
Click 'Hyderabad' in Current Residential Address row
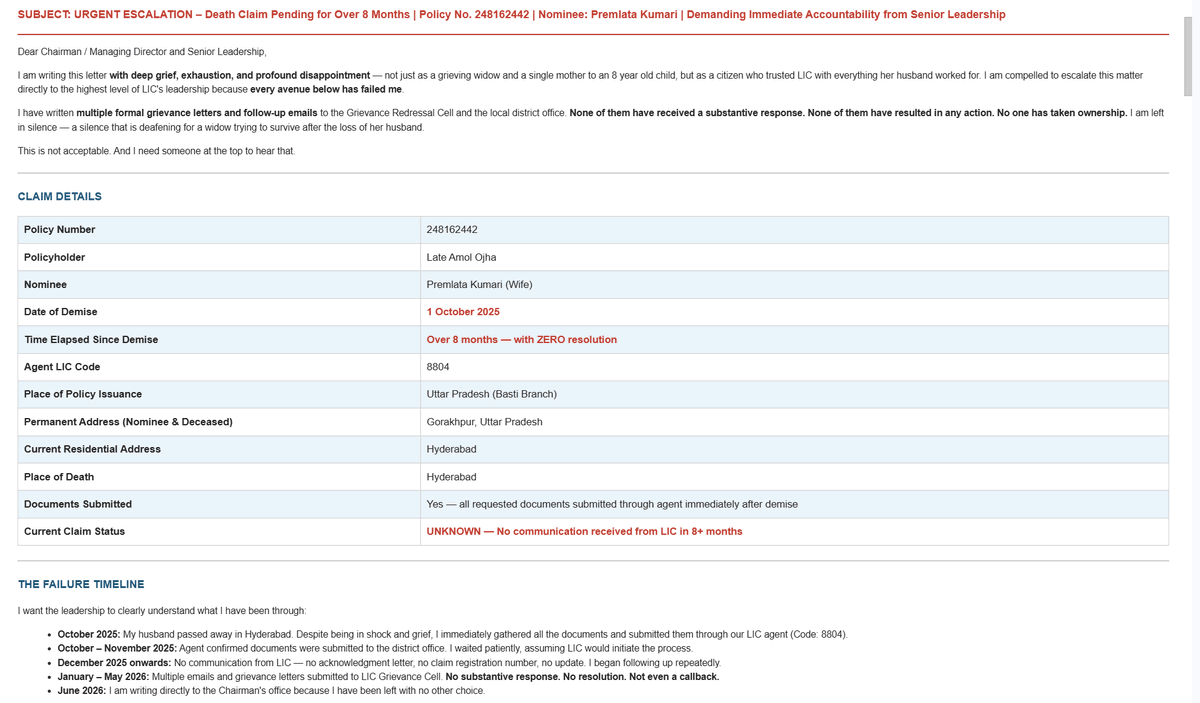pos(451,449)
